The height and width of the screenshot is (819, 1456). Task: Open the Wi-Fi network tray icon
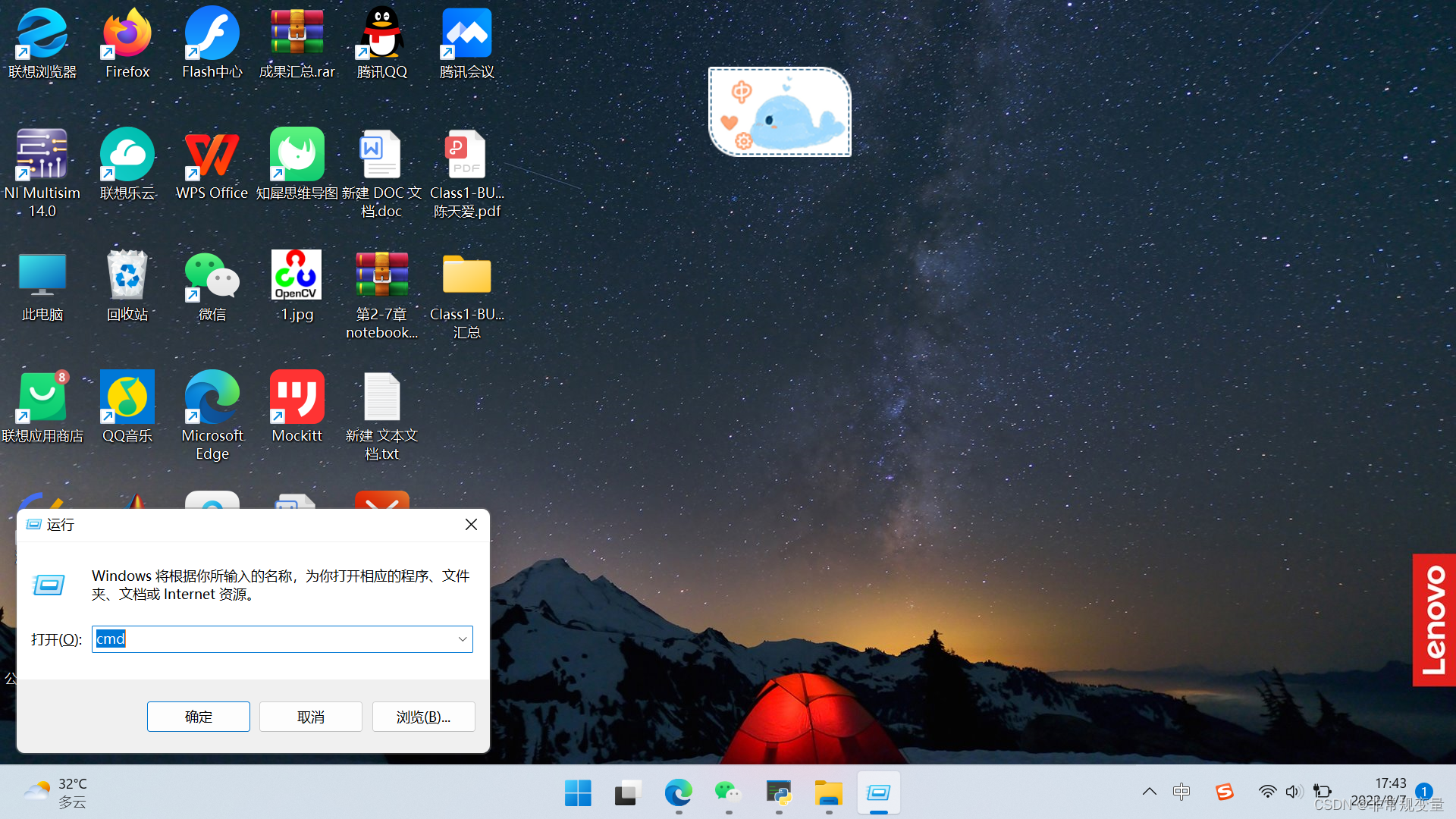(1267, 792)
